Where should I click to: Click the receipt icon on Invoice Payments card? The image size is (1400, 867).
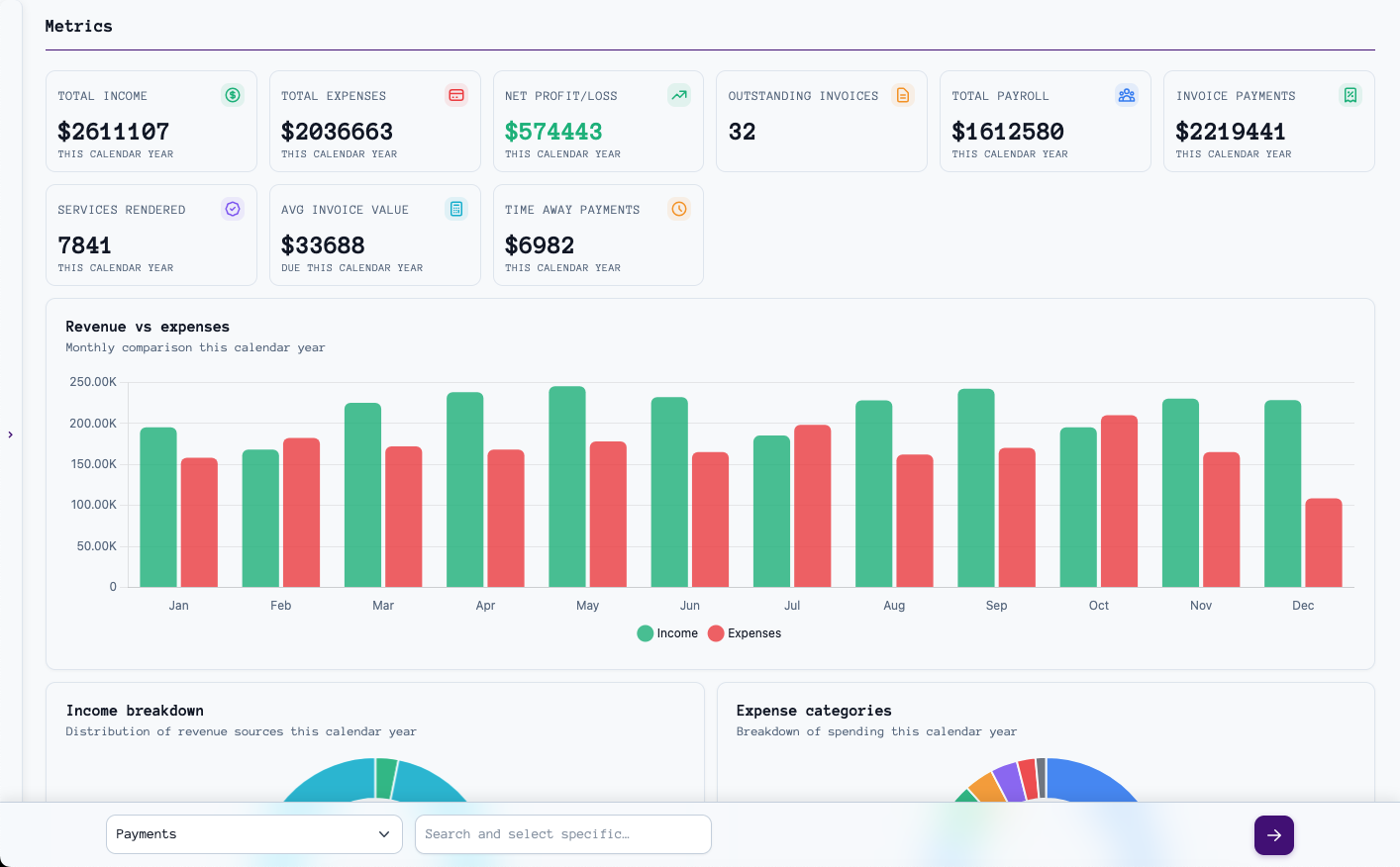pyautogui.click(x=1350, y=95)
